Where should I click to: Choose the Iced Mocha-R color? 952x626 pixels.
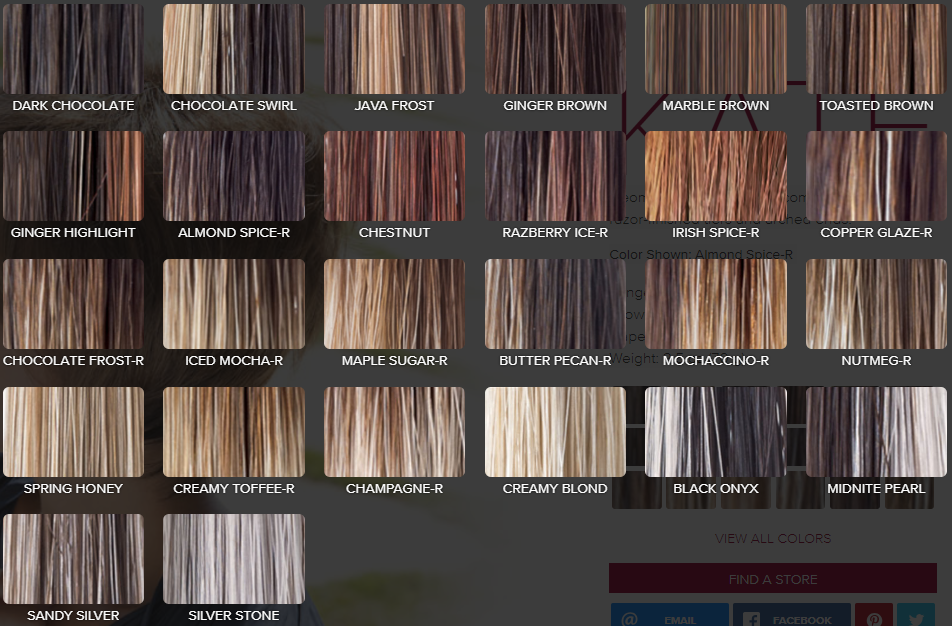coord(234,304)
